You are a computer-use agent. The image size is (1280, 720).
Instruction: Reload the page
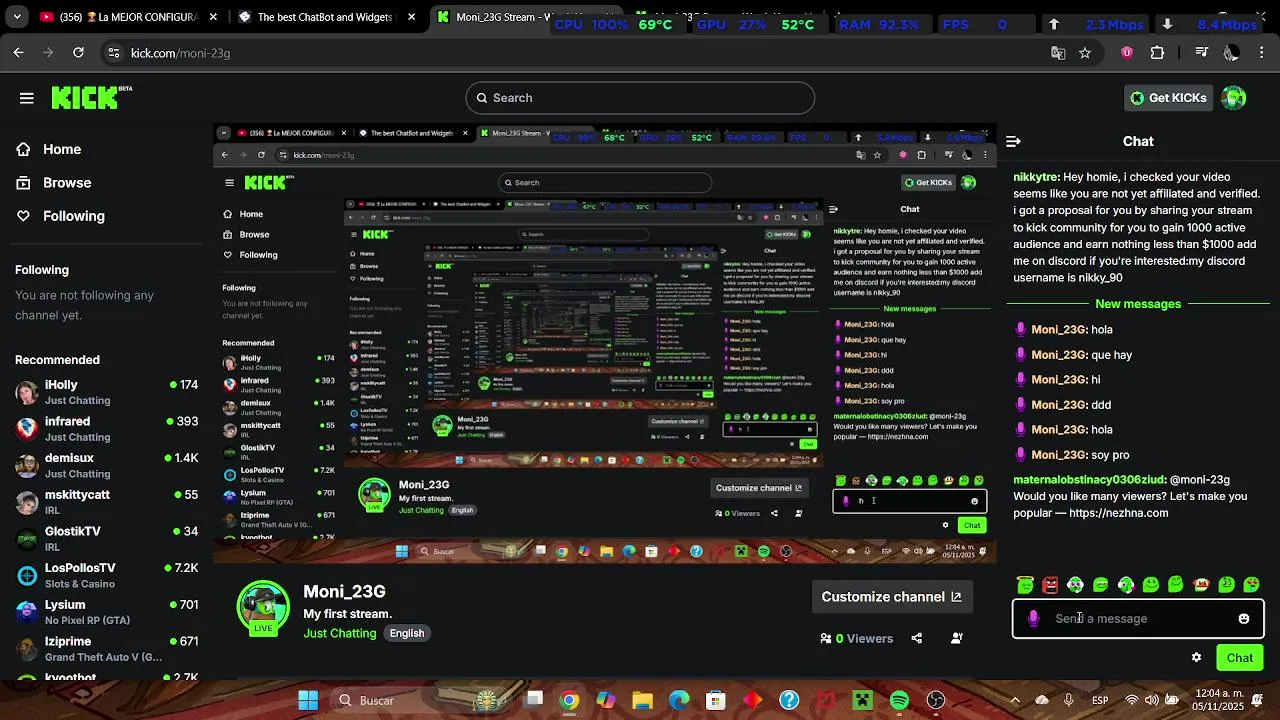click(78, 53)
